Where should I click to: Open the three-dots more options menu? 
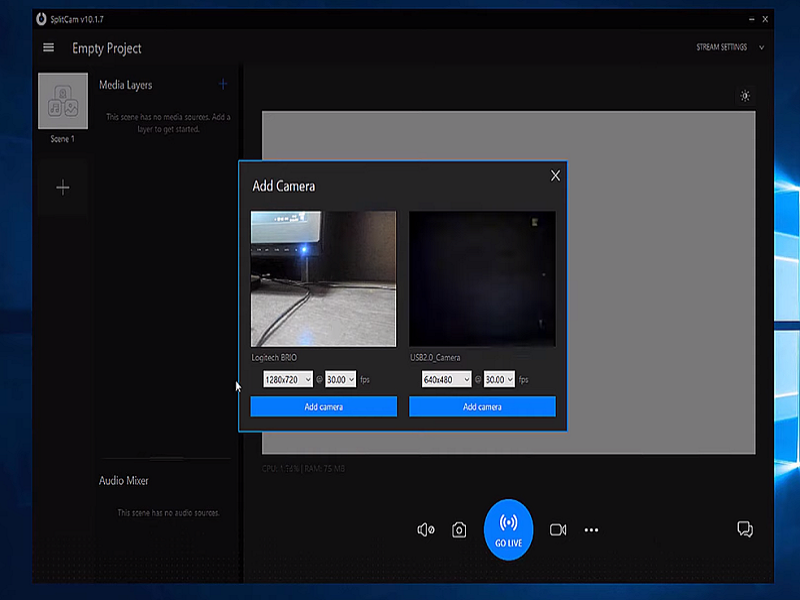pos(591,530)
